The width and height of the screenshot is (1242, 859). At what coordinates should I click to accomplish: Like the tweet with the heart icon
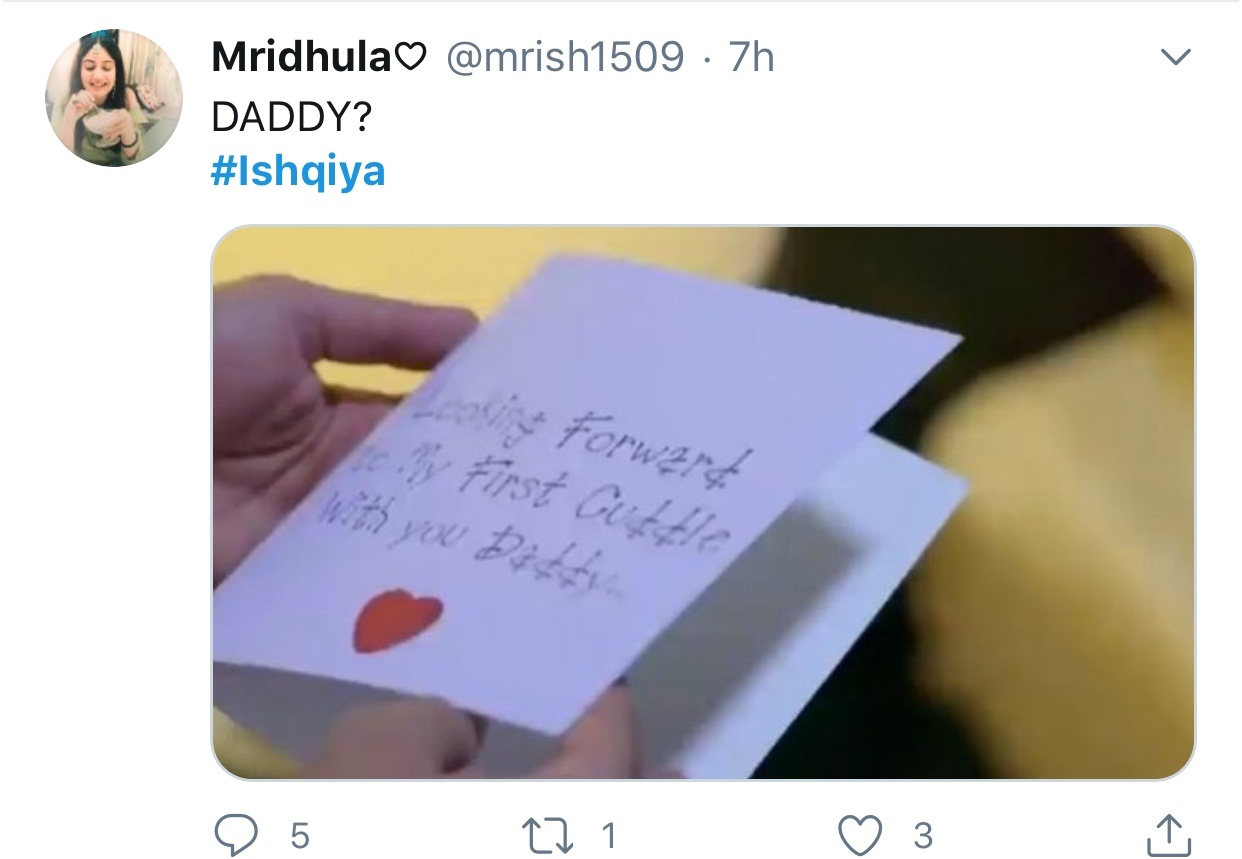pyautogui.click(x=861, y=833)
